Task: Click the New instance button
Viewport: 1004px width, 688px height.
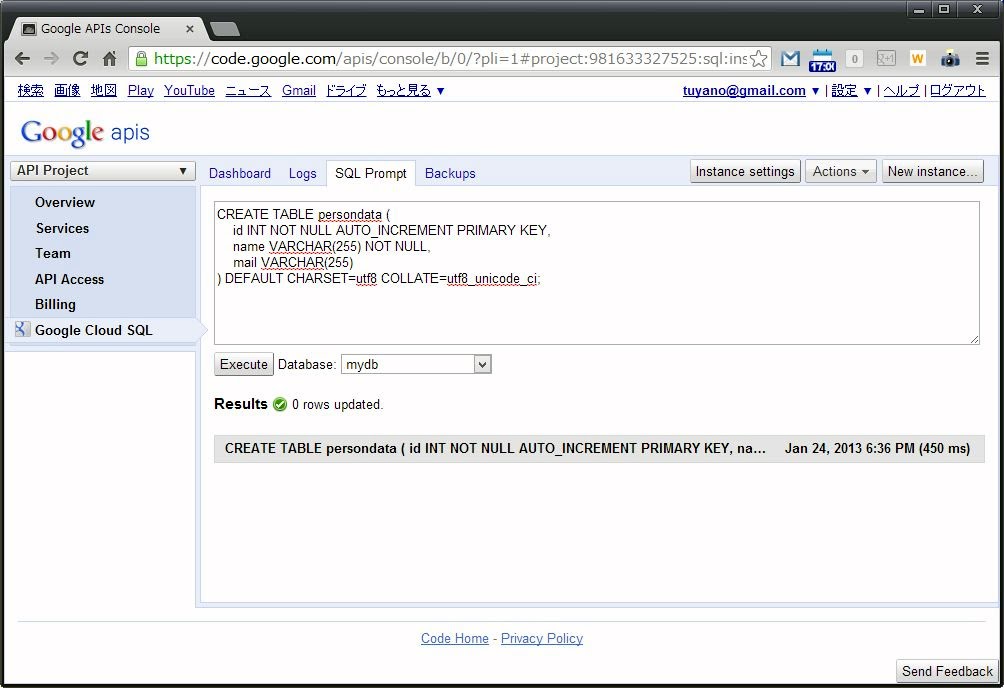Action: (932, 172)
